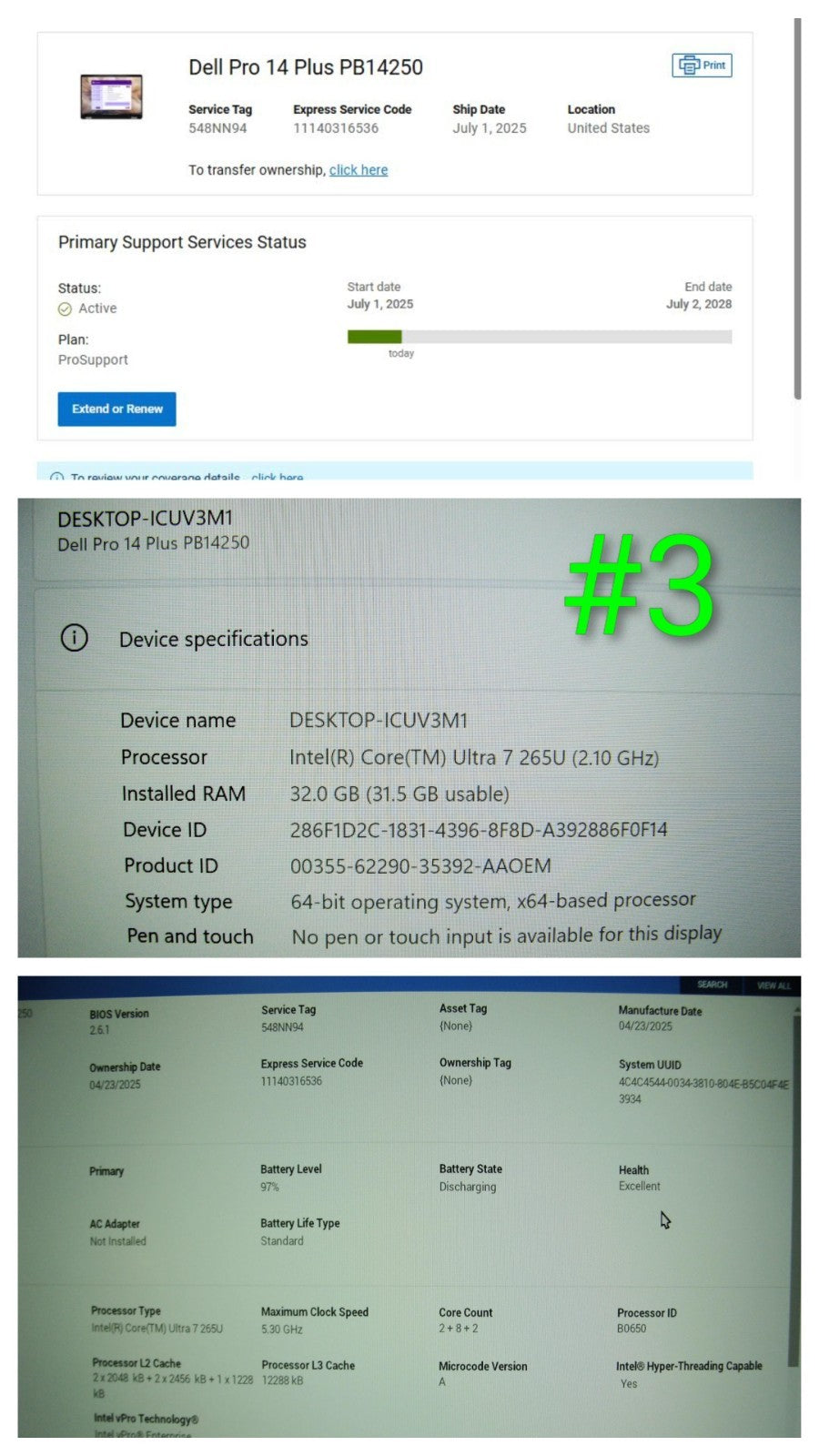Click the Service Tag value 548NN94 on support page

[x=217, y=128]
